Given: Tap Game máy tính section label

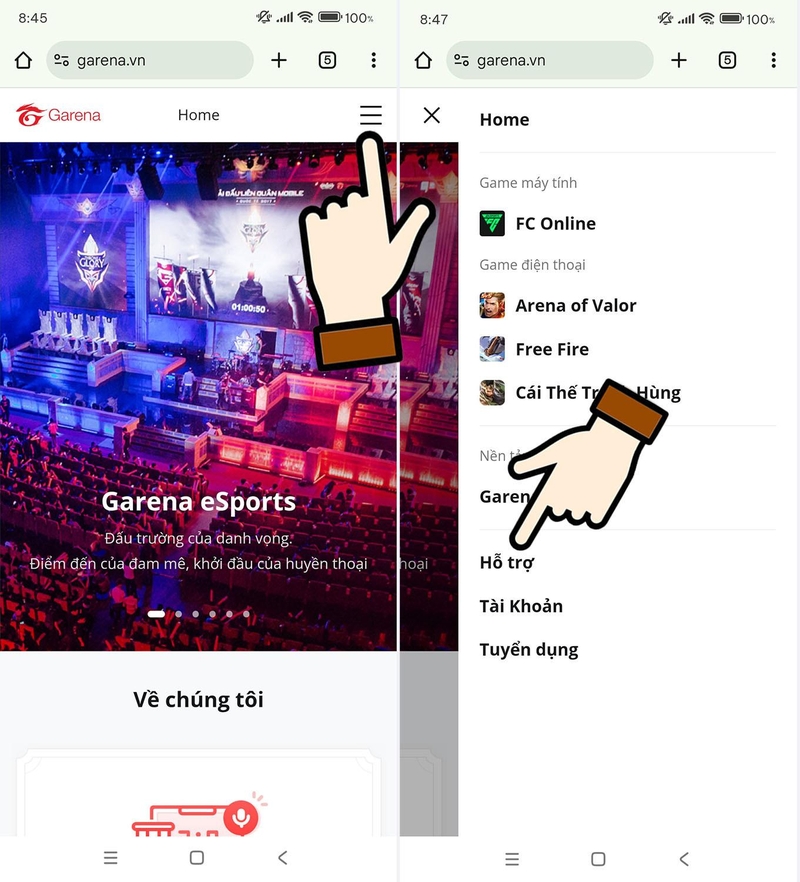Looking at the screenshot, I should [528, 183].
